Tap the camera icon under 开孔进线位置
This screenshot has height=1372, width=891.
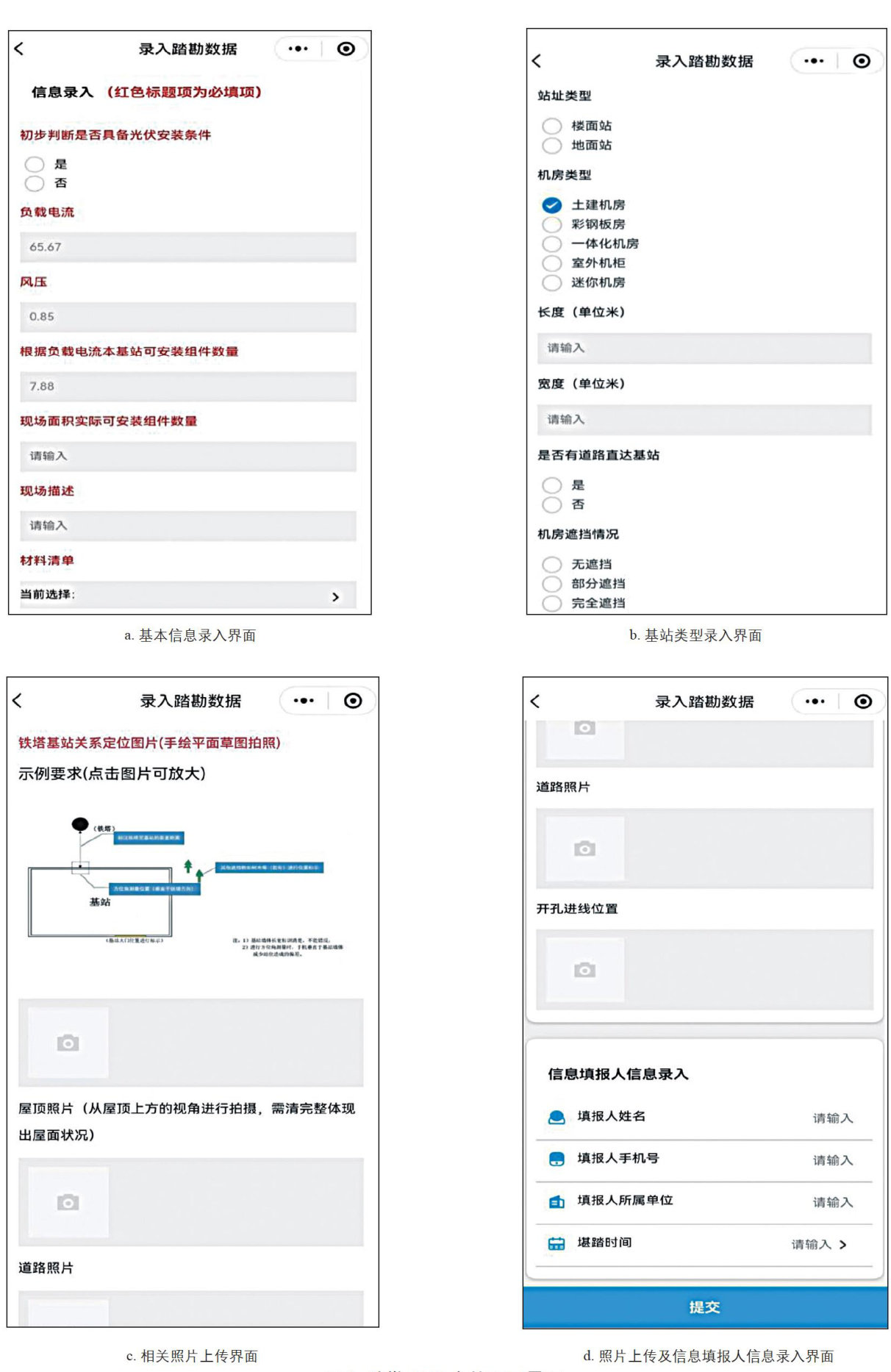pyautogui.click(x=584, y=970)
